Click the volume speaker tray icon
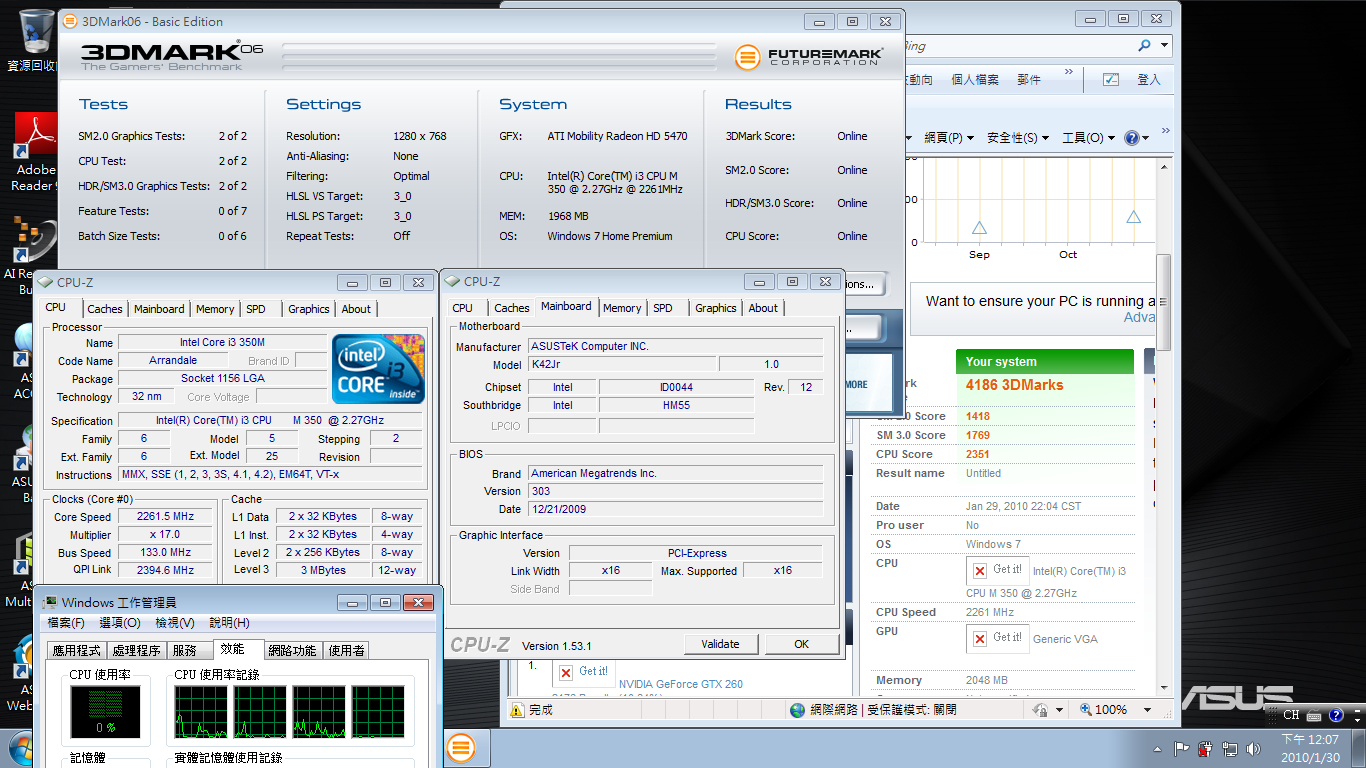 [1252, 748]
